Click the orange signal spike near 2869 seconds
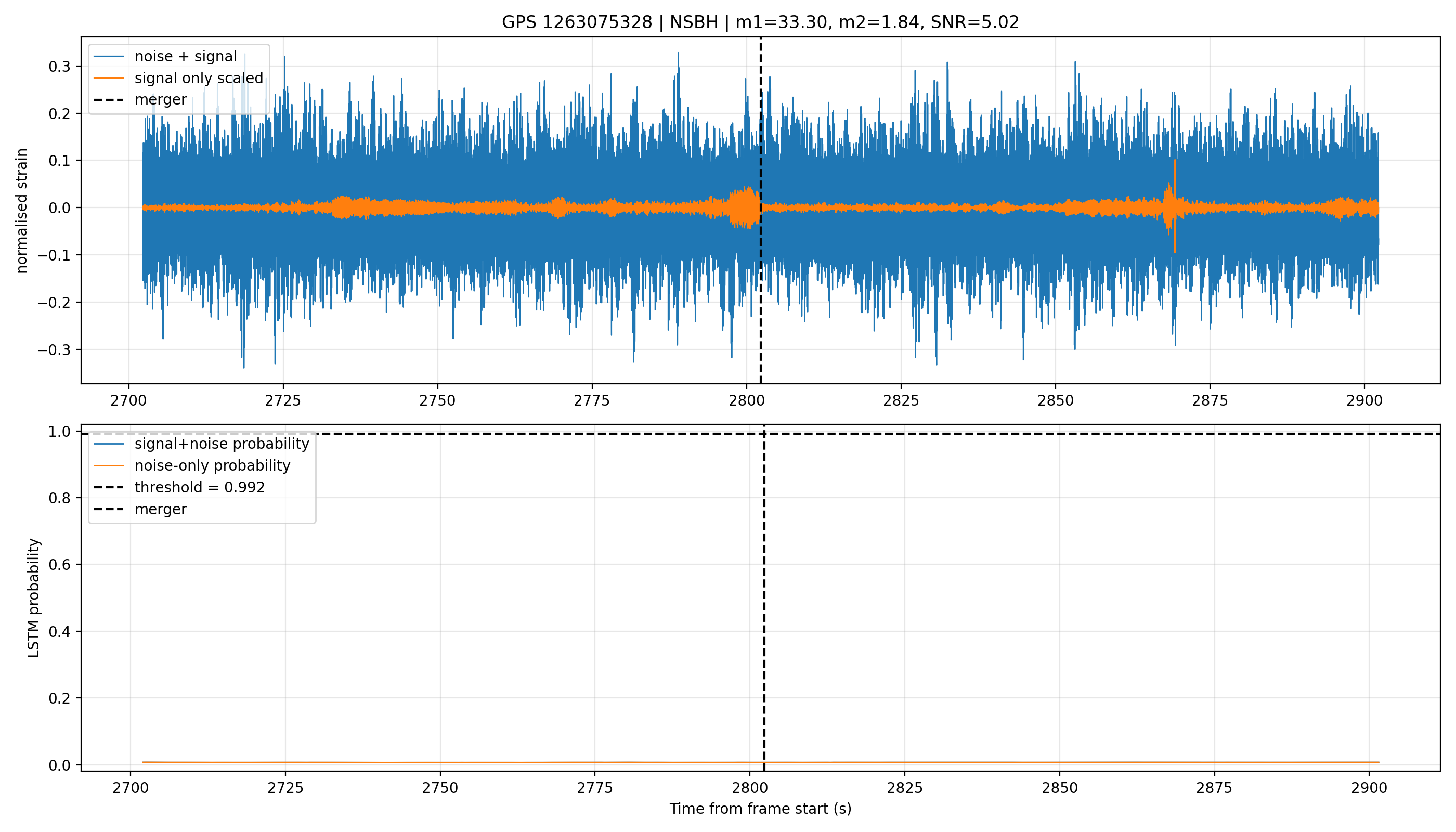Screen dimensions: 1456x832 [x=1175, y=206]
